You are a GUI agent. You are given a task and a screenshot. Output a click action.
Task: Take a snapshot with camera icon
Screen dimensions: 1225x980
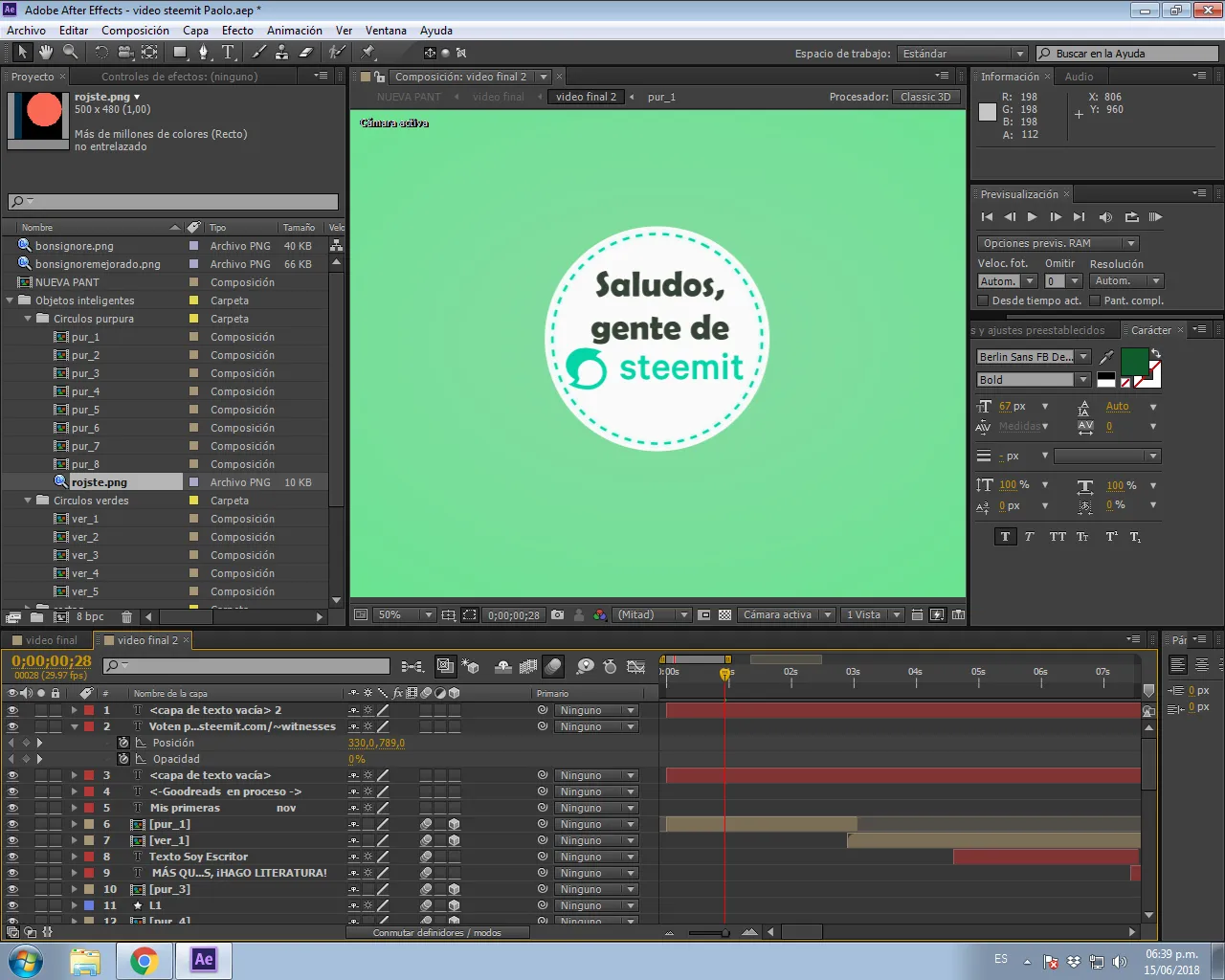[x=557, y=614]
